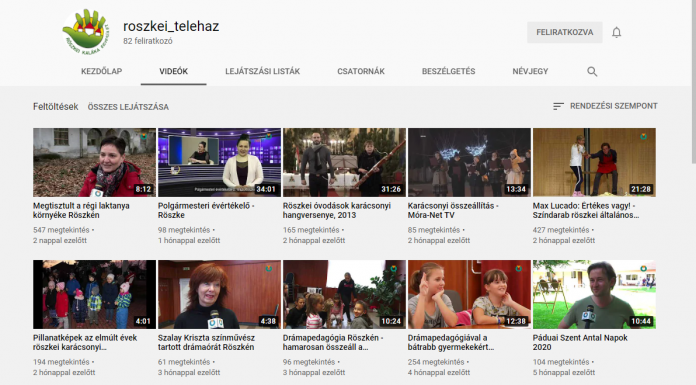The height and width of the screenshot is (385, 696).
Task: Click the 427 megtekintés view count
Action: (561, 230)
